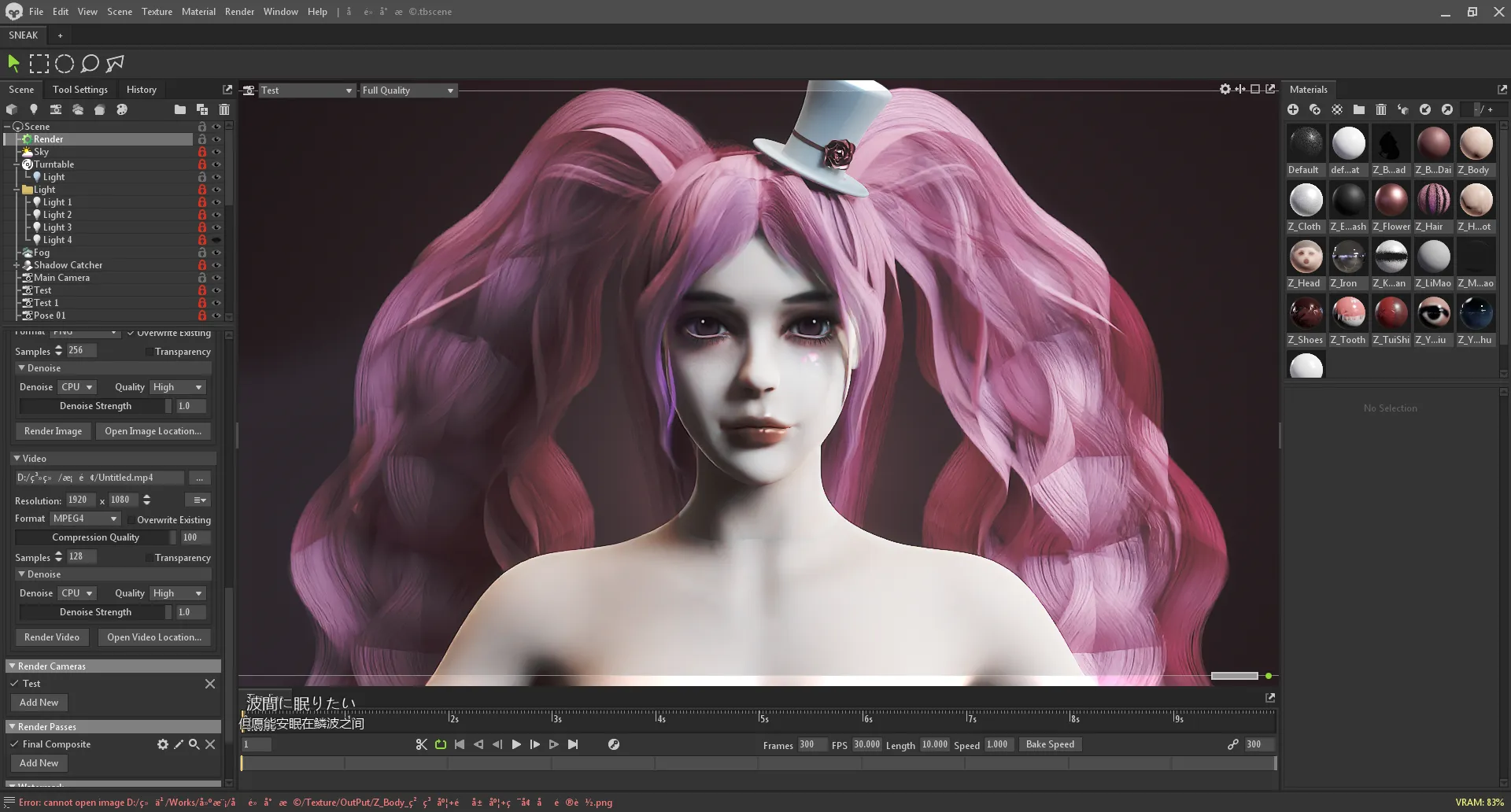Click Open Image Location button
The image size is (1511, 812).
point(153,431)
